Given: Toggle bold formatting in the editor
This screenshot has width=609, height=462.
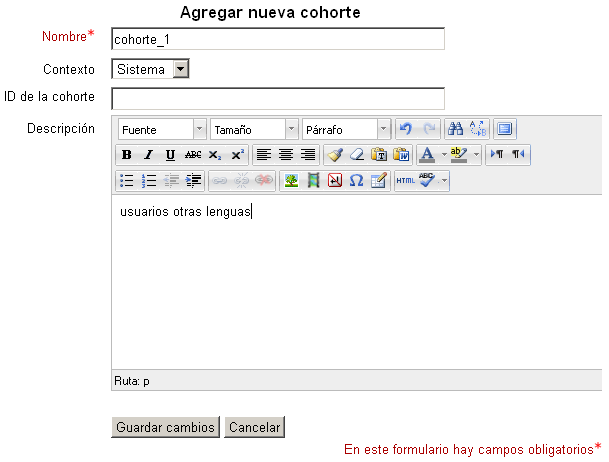Looking at the screenshot, I should 126,155.
